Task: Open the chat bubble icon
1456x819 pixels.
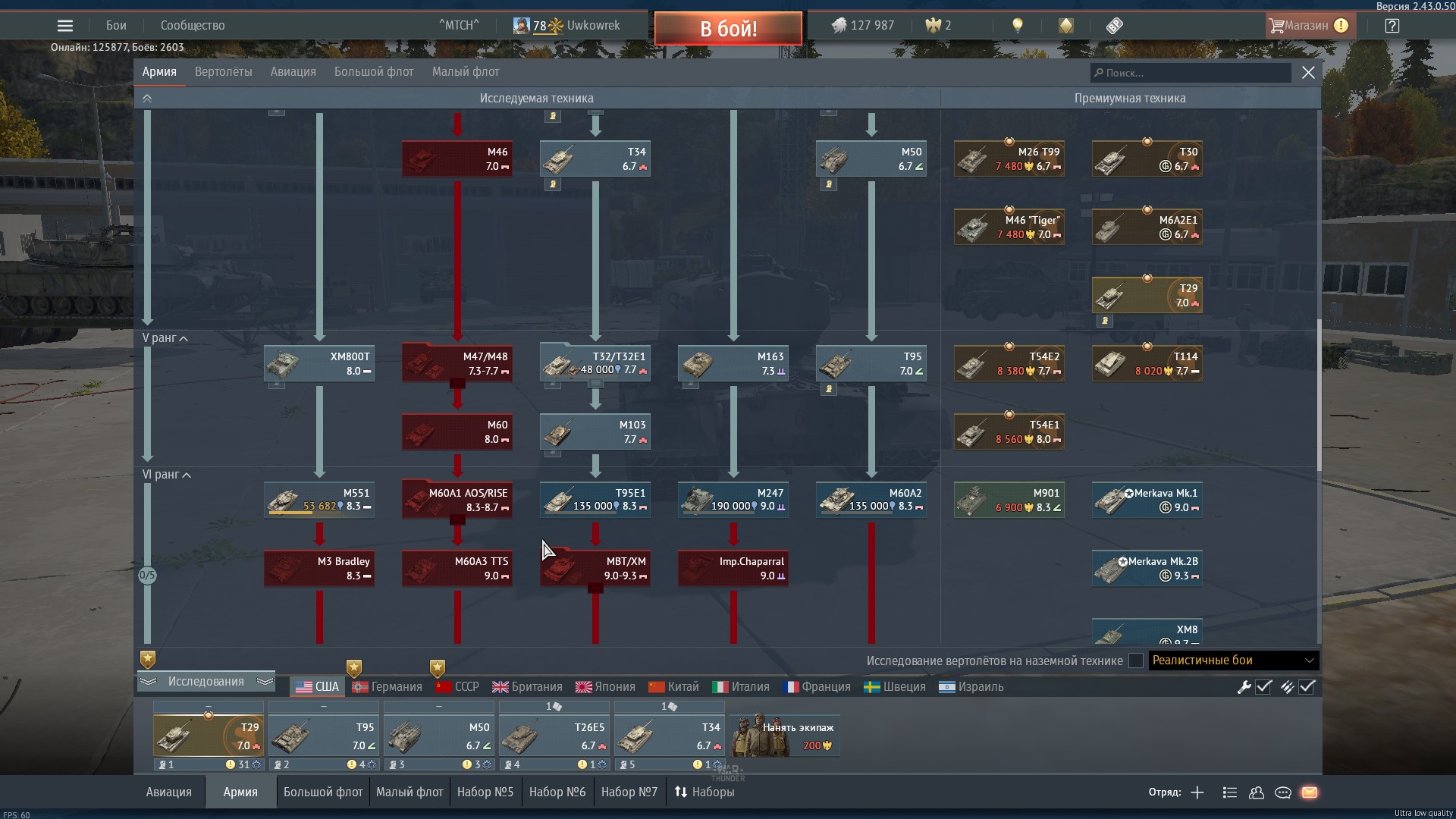Action: pyautogui.click(x=1283, y=792)
